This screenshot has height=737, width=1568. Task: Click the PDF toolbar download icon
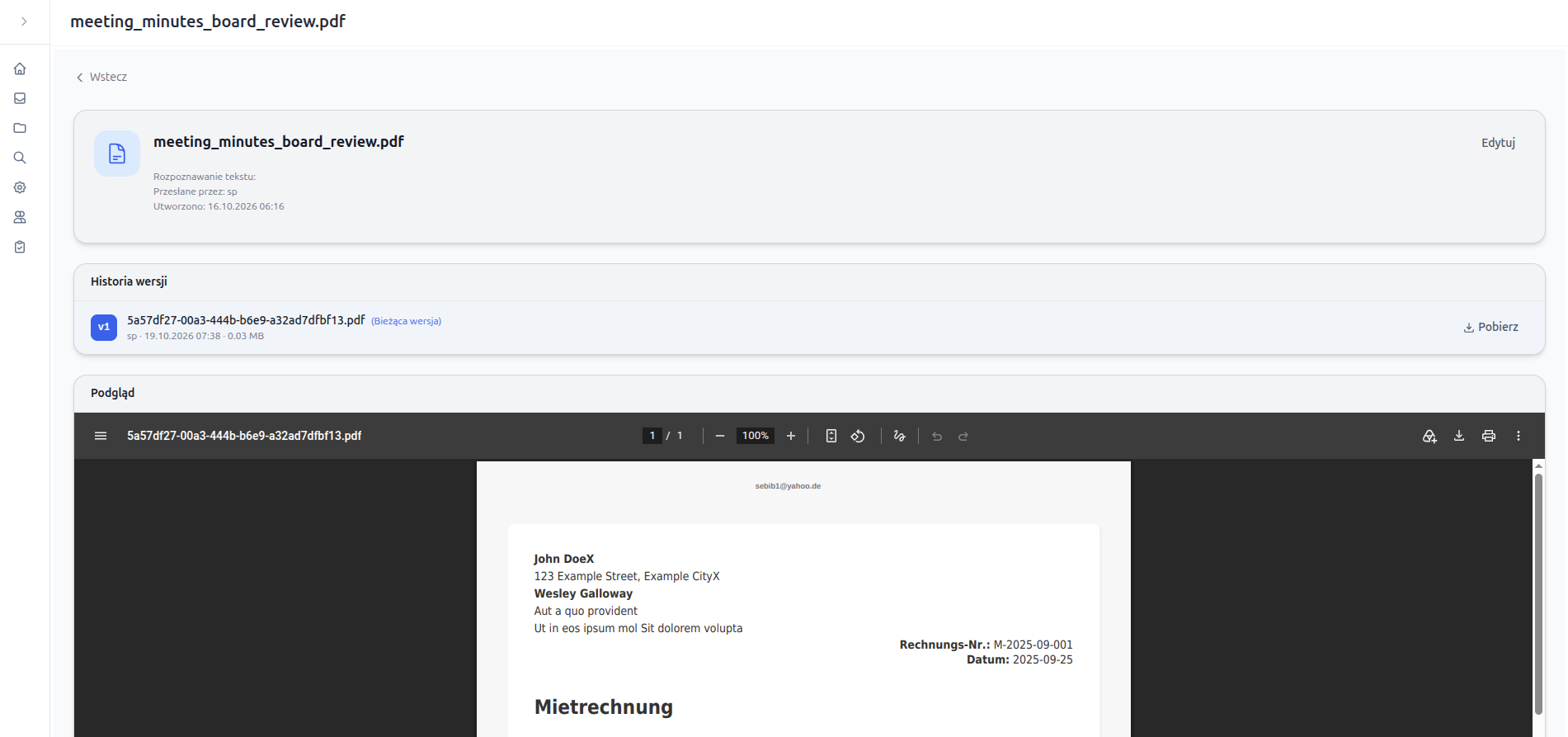coord(1459,436)
